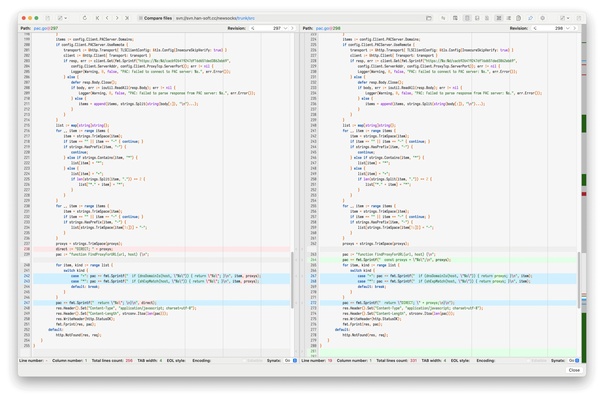This screenshot has width=604, height=400.
Task: Click the left pane vertical scrollbar
Action: tap(292, 279)
